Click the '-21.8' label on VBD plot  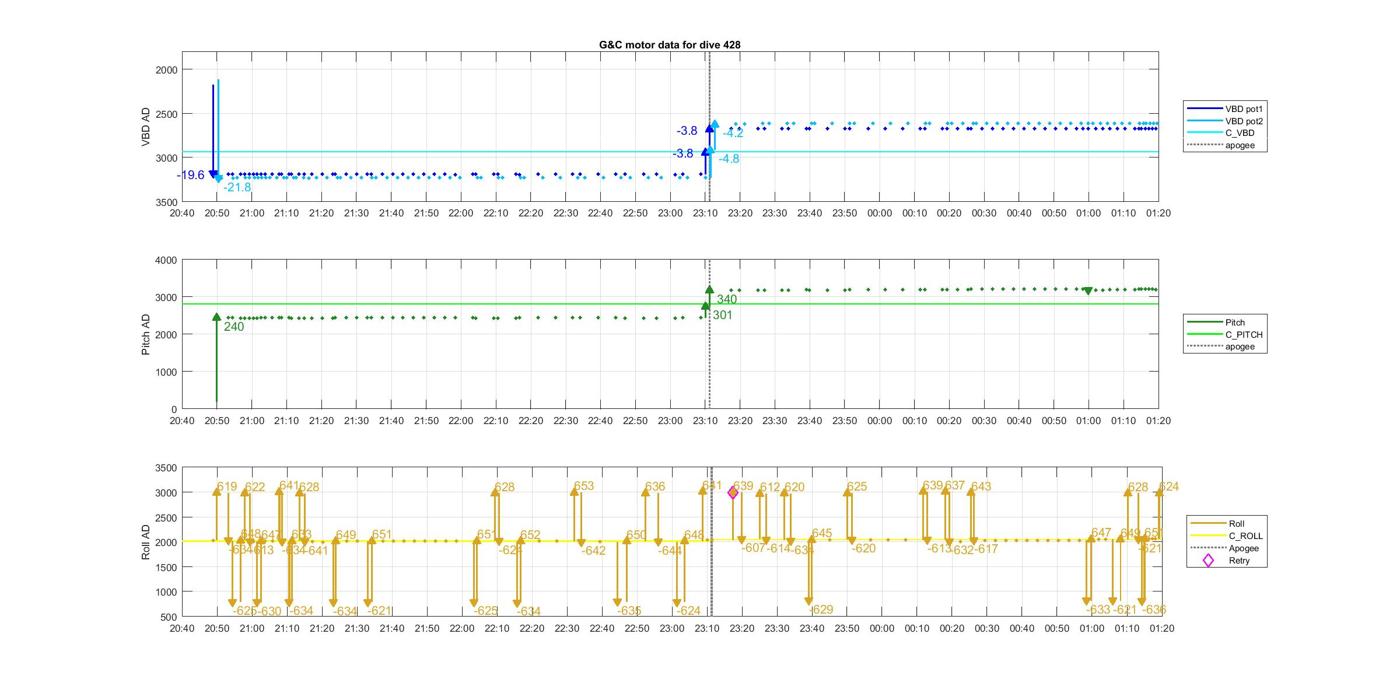238,187
